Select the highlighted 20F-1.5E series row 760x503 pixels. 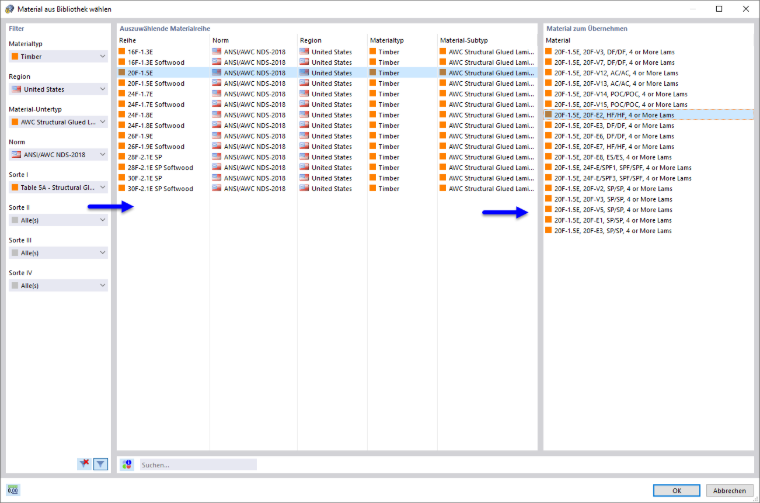click(x=328, y=73)
